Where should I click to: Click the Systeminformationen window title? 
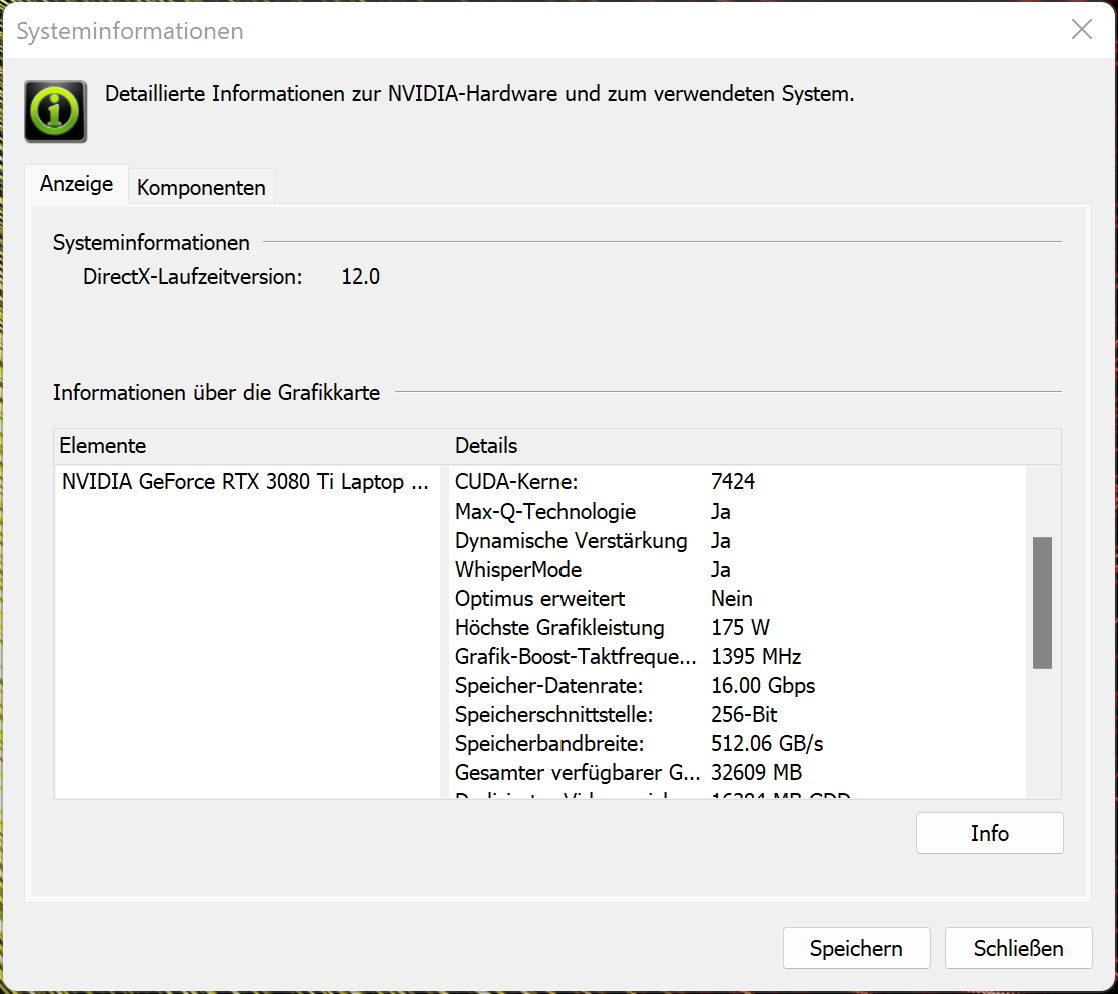click(x=130, y=31)
